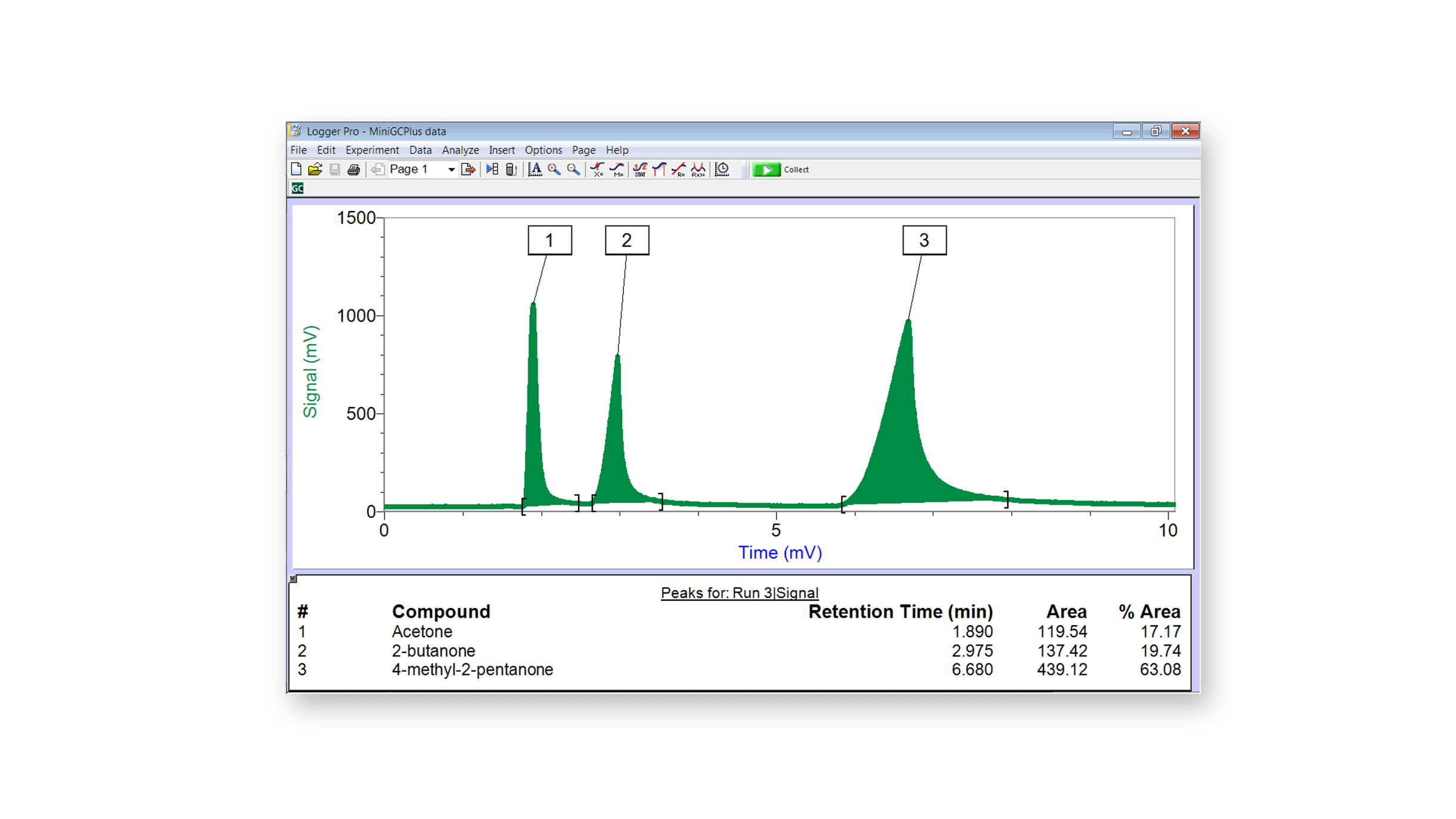Open the Autoscale graph icon
This screenshot has height=819, width=1456.
(x=535, y=170)
